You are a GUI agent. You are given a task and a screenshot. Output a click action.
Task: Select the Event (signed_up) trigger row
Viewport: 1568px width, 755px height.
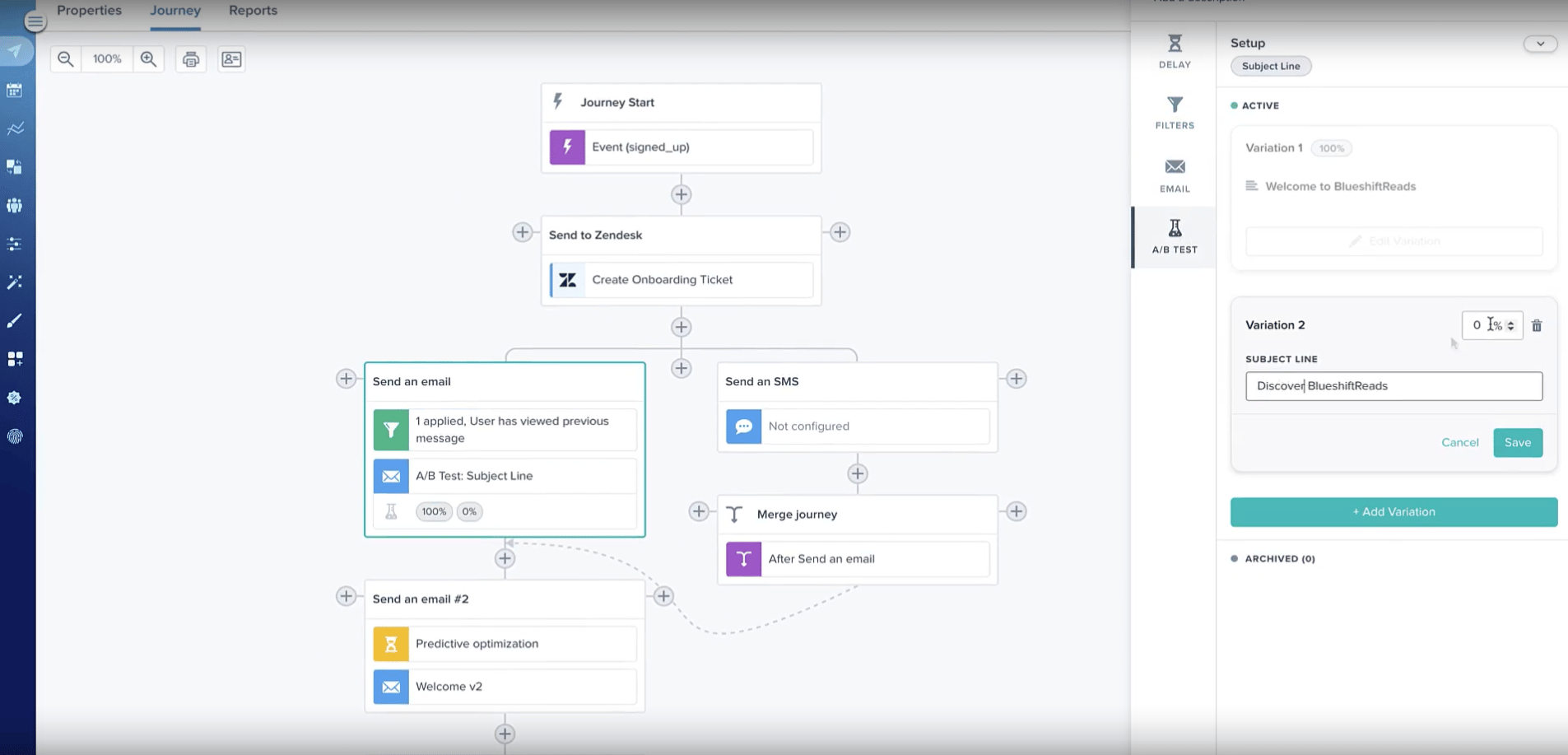pos(682,147)
